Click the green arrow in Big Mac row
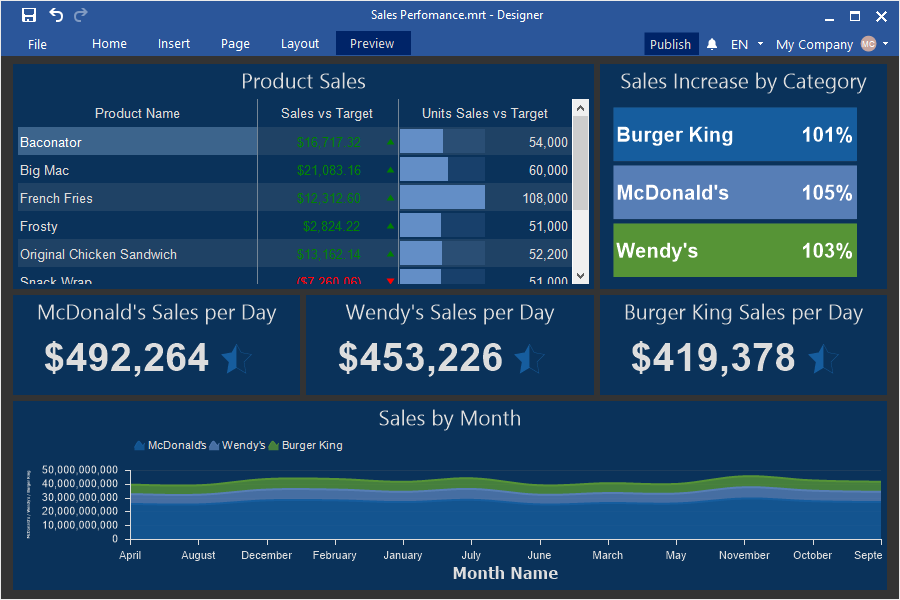The width and height of the screenshot is (900, 600). pyautogui.click(x=390, y=170)
